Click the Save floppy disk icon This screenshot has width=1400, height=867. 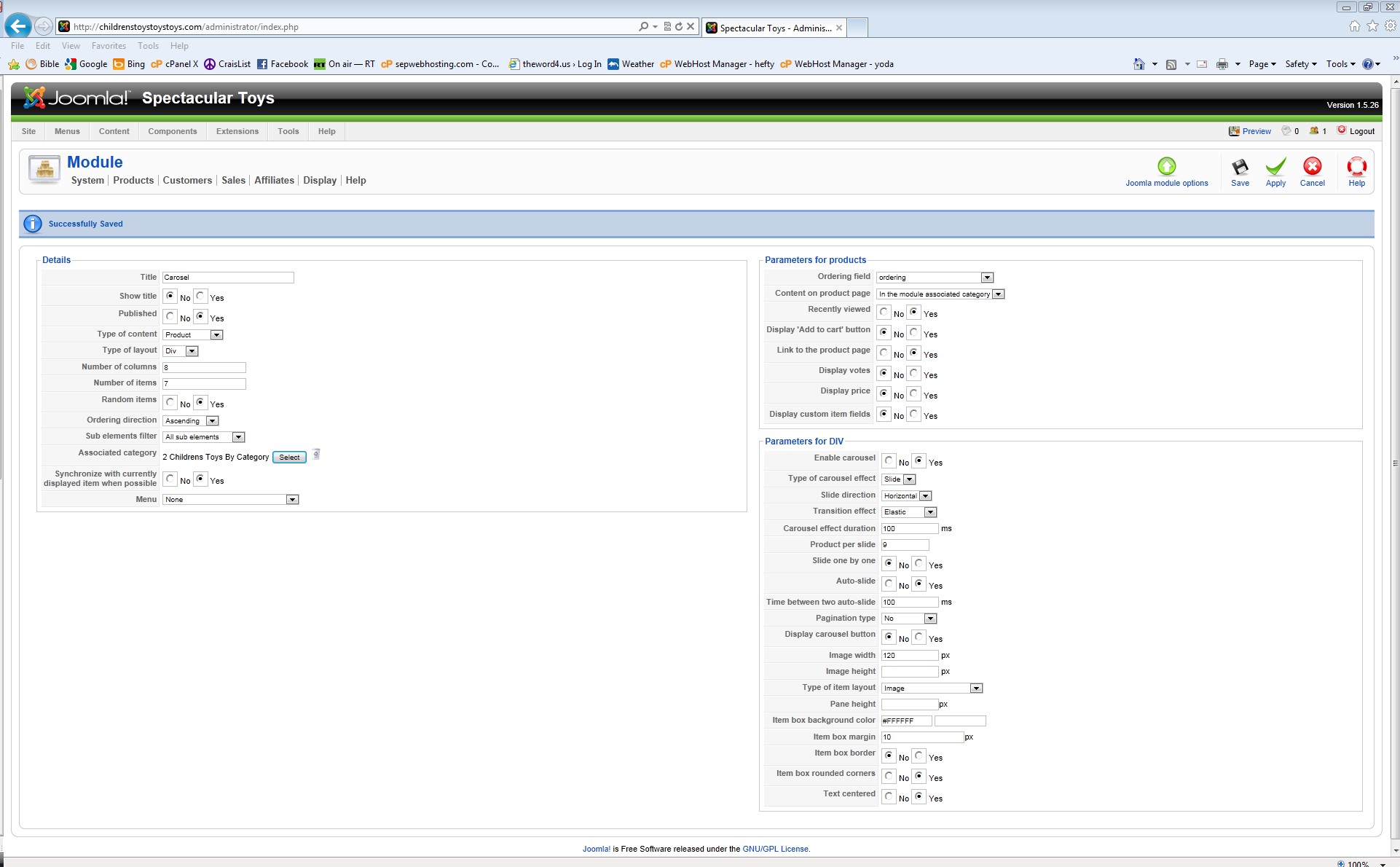[1240, 168]
